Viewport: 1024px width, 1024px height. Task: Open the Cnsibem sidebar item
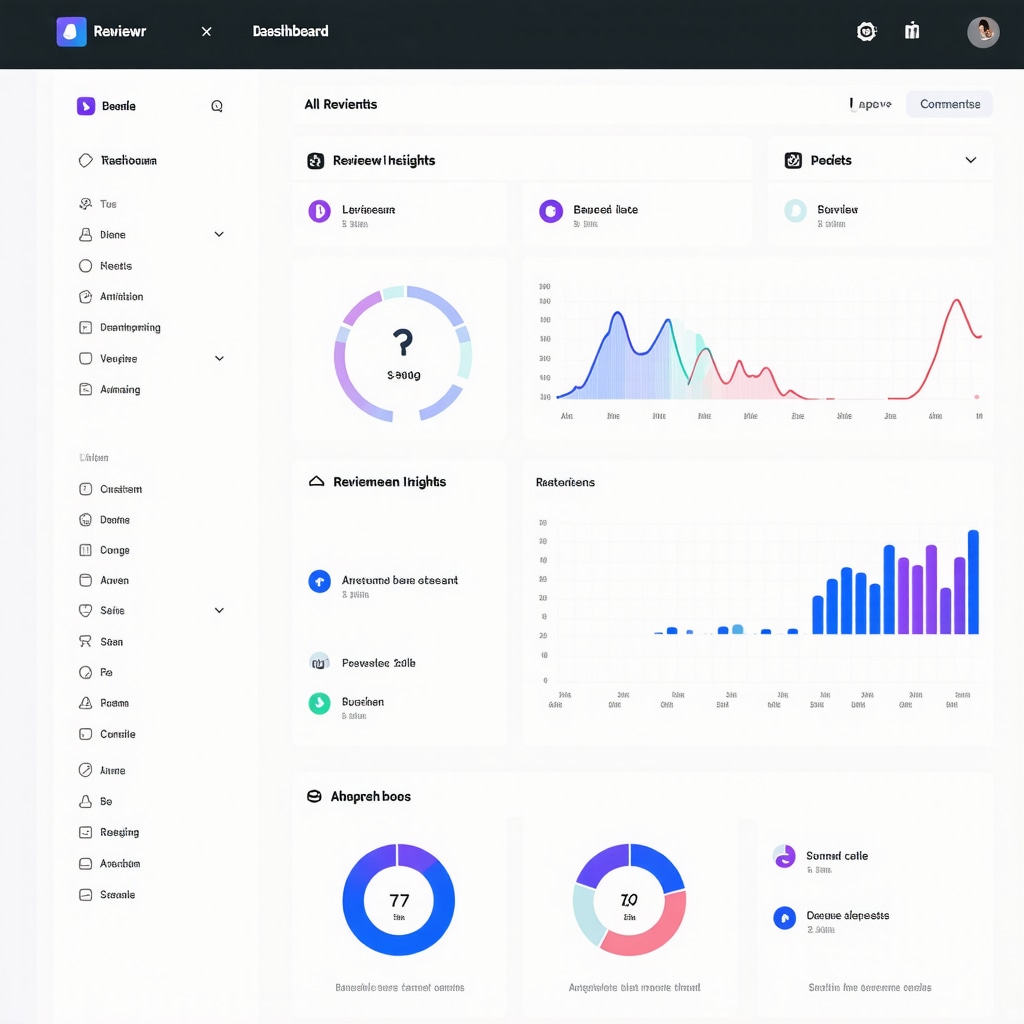[110, 489]
